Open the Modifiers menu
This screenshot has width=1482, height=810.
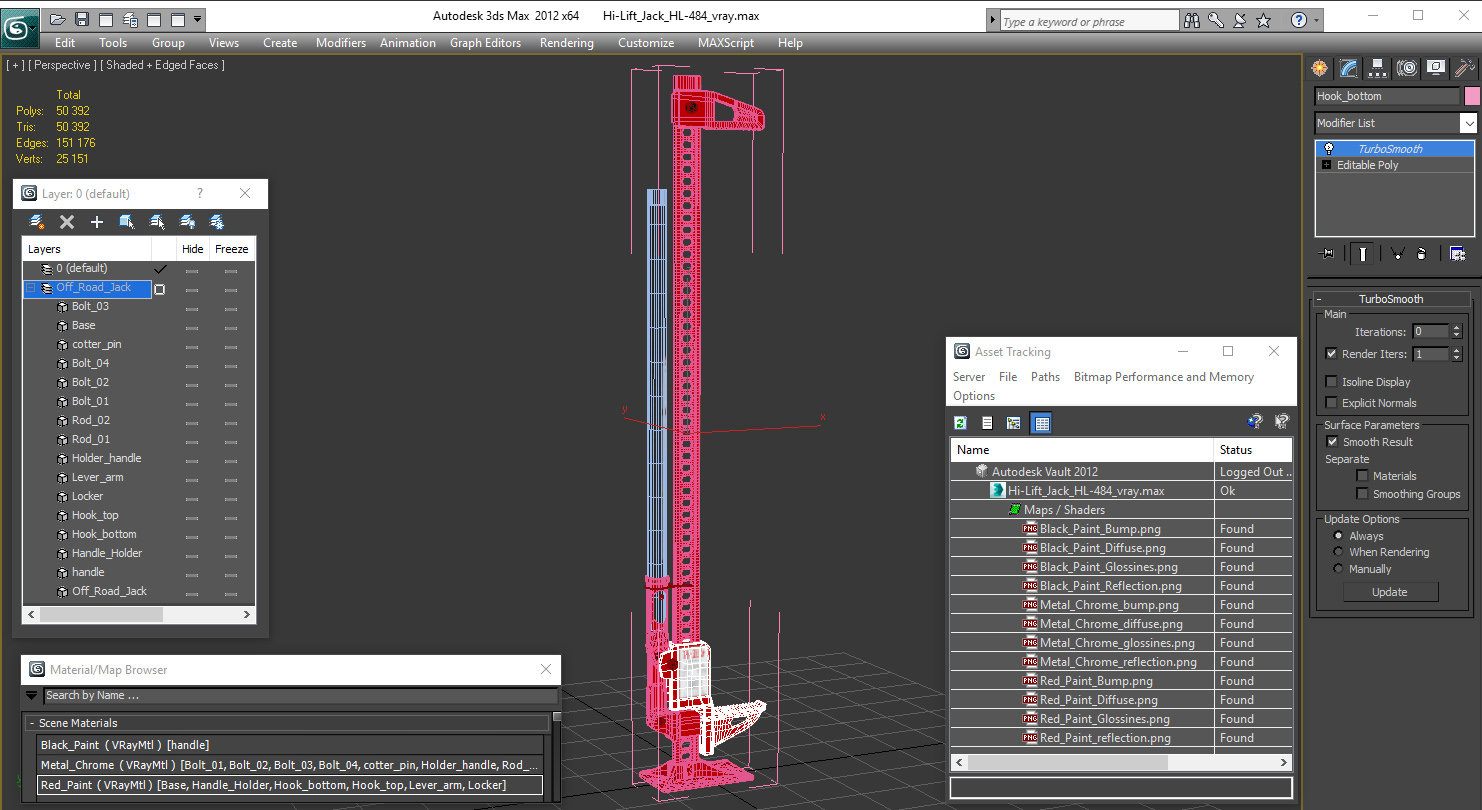coord(341,43)
